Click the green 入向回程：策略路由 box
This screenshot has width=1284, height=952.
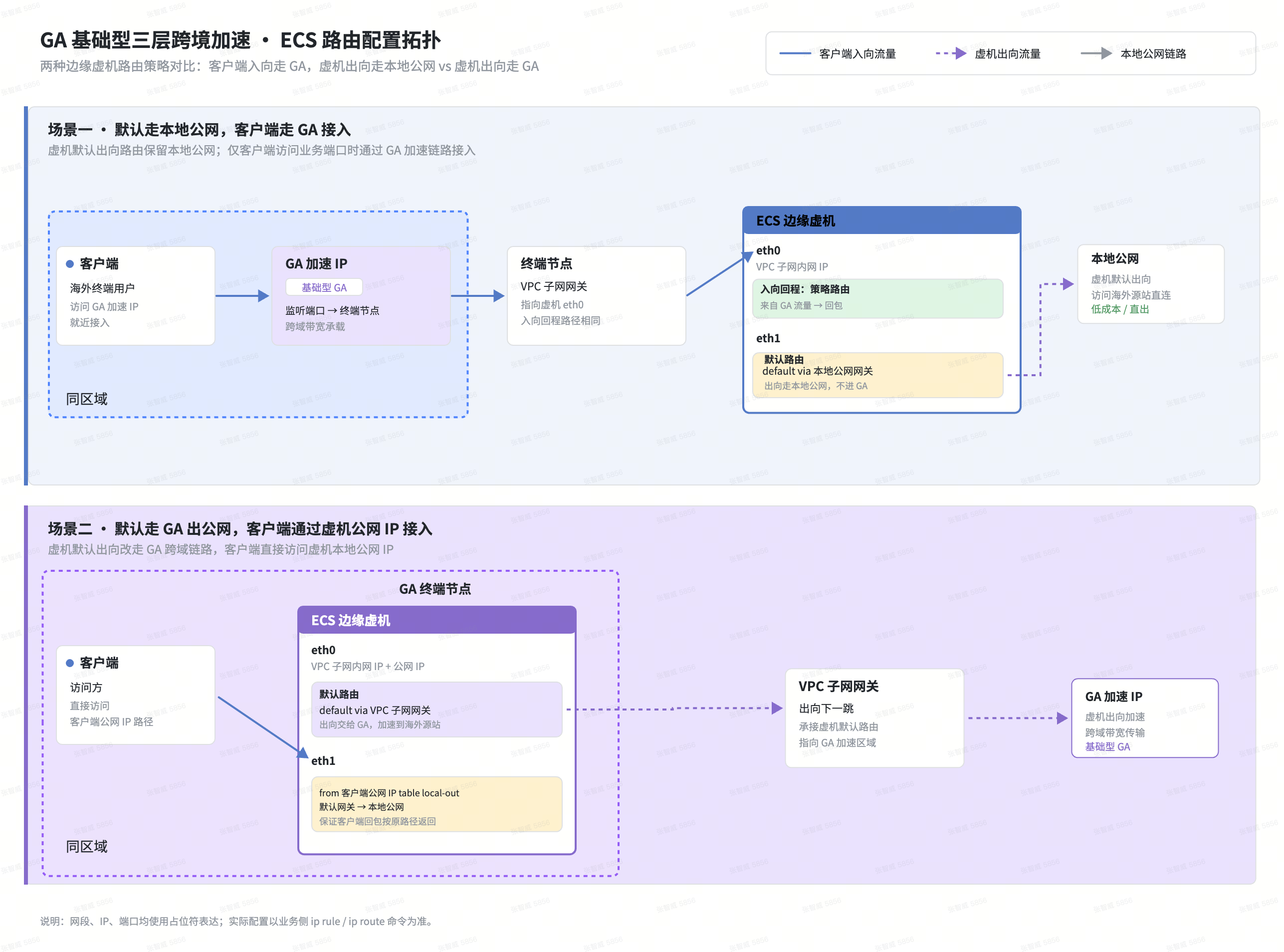click(877, 298)
